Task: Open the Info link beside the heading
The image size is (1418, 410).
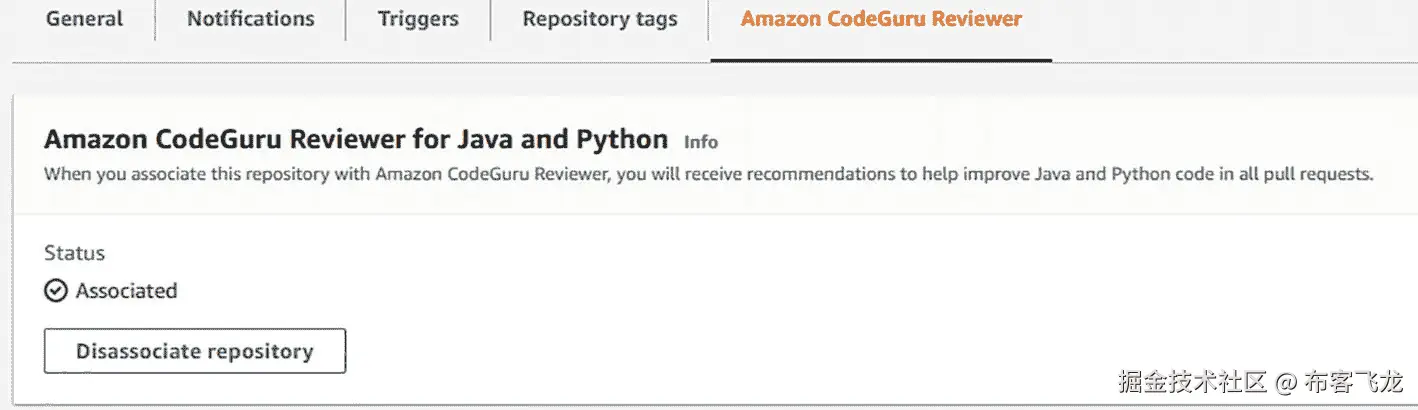Action: point(701,142)
